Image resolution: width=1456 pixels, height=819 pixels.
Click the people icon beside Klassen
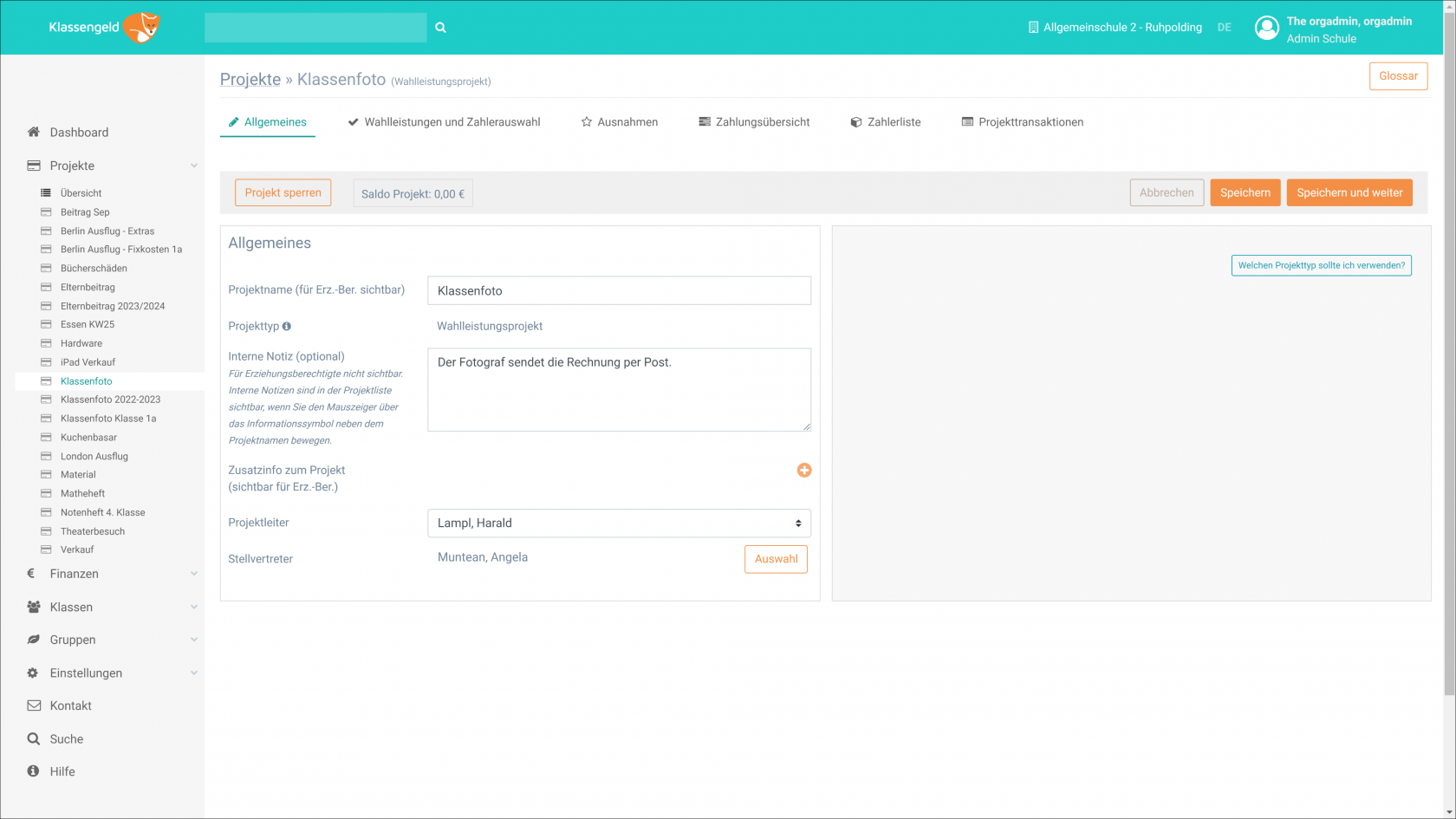click(34, 607)
